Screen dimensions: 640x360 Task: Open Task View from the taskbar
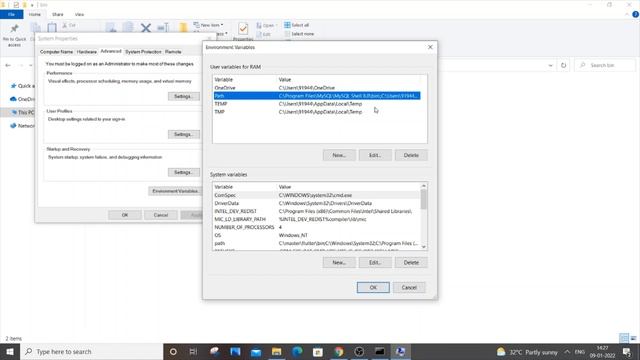click(x=193, y=351)
